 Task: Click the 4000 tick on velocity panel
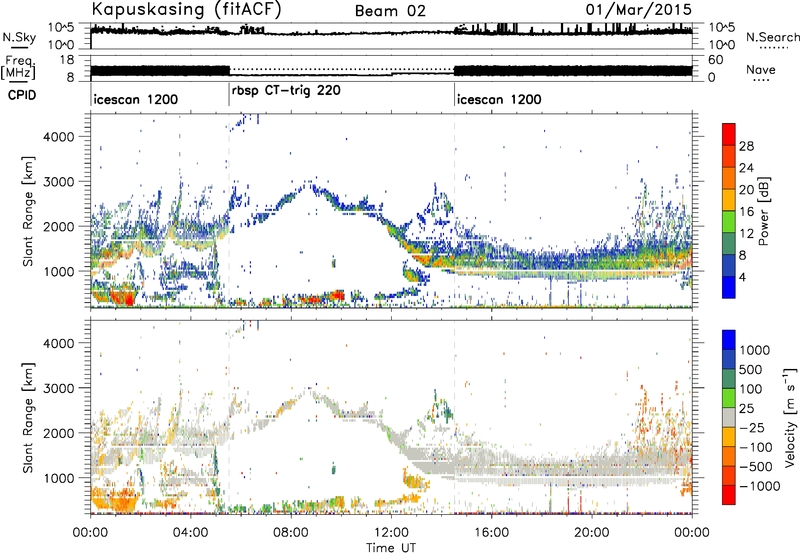point(61,343)
